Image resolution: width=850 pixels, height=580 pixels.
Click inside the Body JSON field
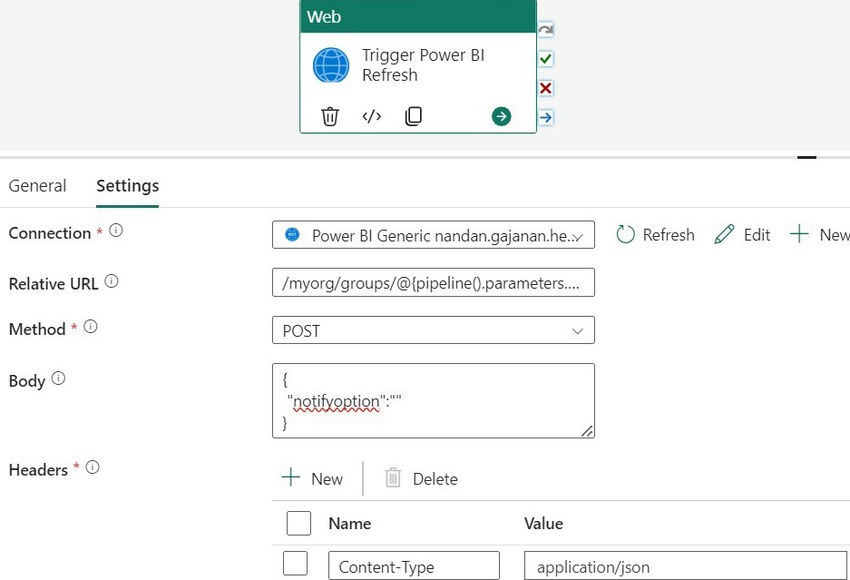click(433, 400)
